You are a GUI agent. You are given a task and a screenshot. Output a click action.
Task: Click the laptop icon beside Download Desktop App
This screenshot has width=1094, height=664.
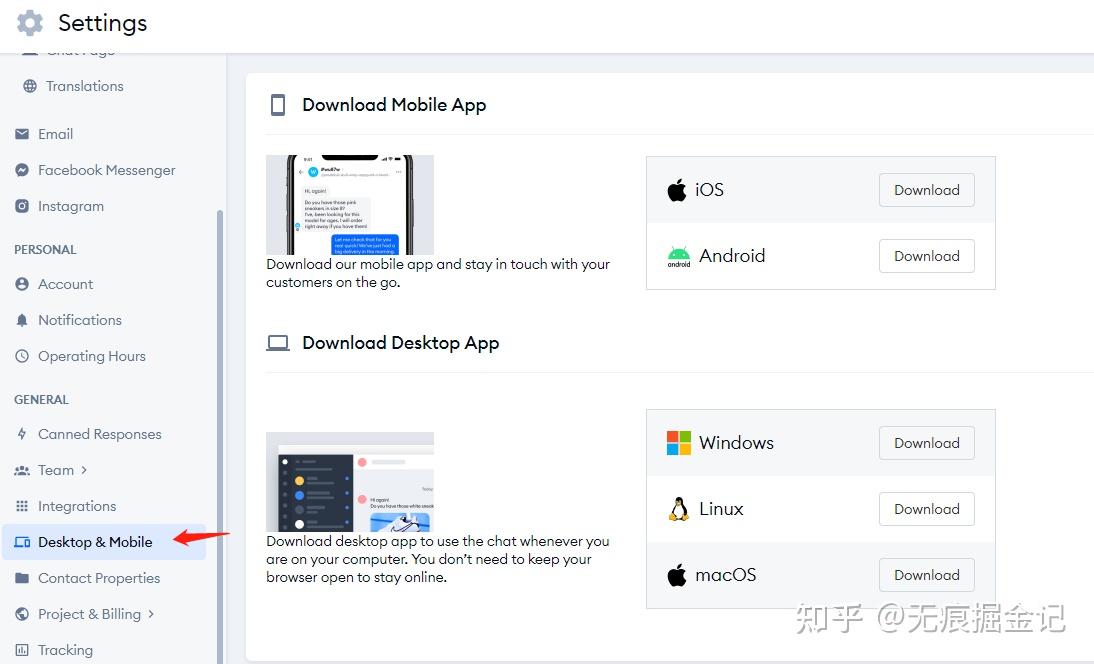pos(278,343)
